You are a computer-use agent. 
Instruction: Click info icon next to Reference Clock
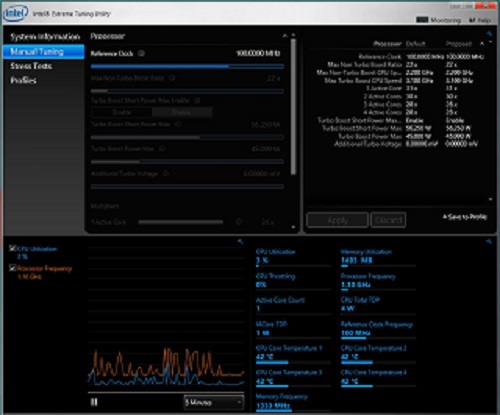(141, 53)
